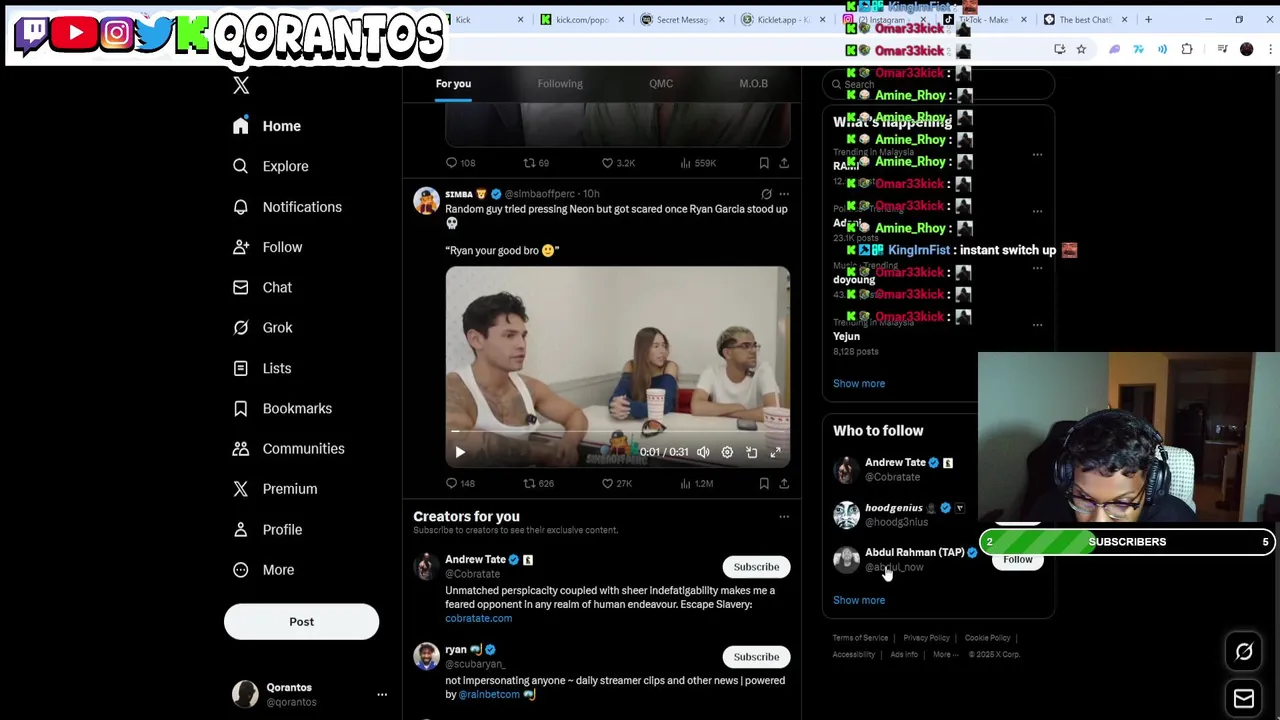Bookmark SIMBA post with 1.2M views
The height and width of the screenshot is (720, 1280).
pyautogui.click(x=764, y=484)
